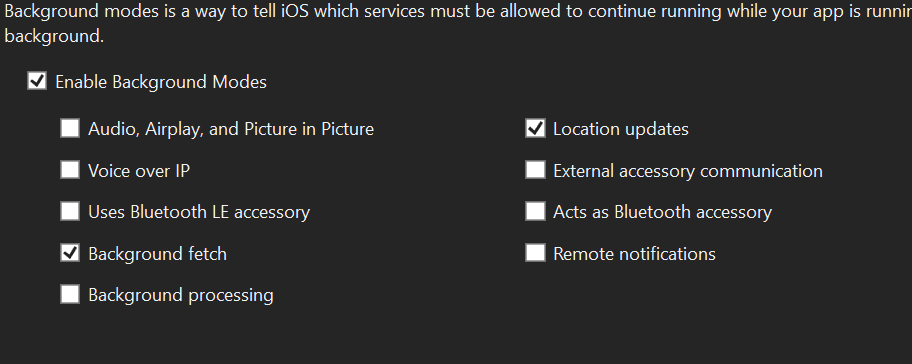Tick the Audio, Airplay, and Picture in Picture checkbox
The width and height of the screenshot is (912, 364).
click(70, 128)
